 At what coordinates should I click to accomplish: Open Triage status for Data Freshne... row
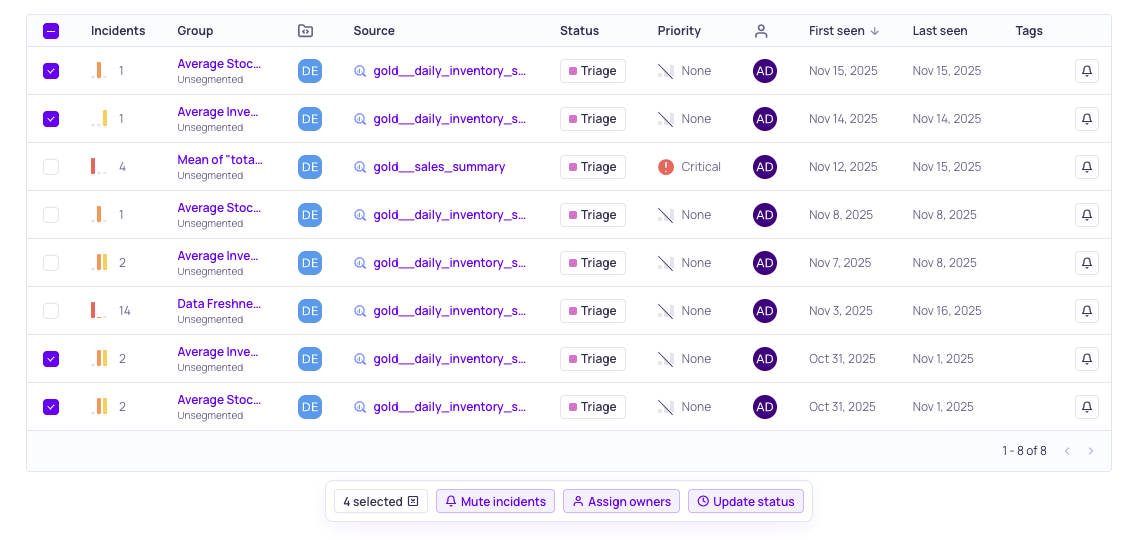point(592,311)
